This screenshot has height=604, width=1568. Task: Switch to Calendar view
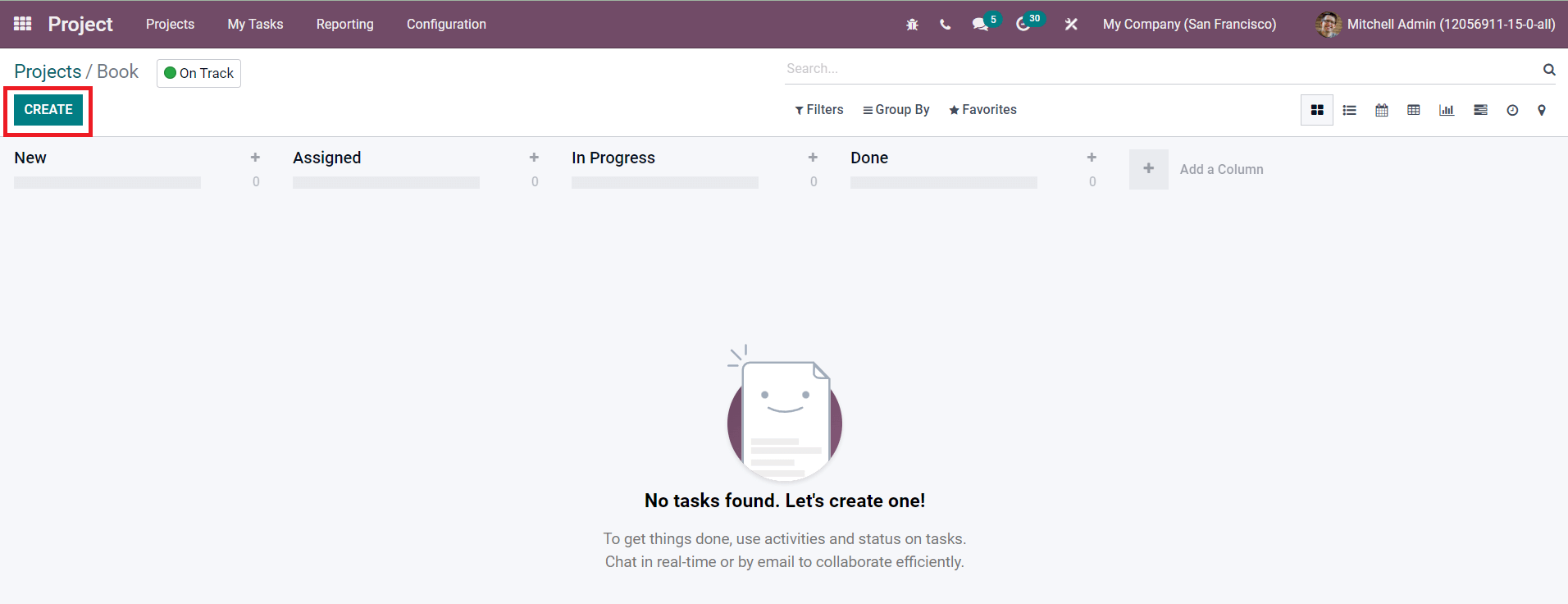click(1382, 110)
